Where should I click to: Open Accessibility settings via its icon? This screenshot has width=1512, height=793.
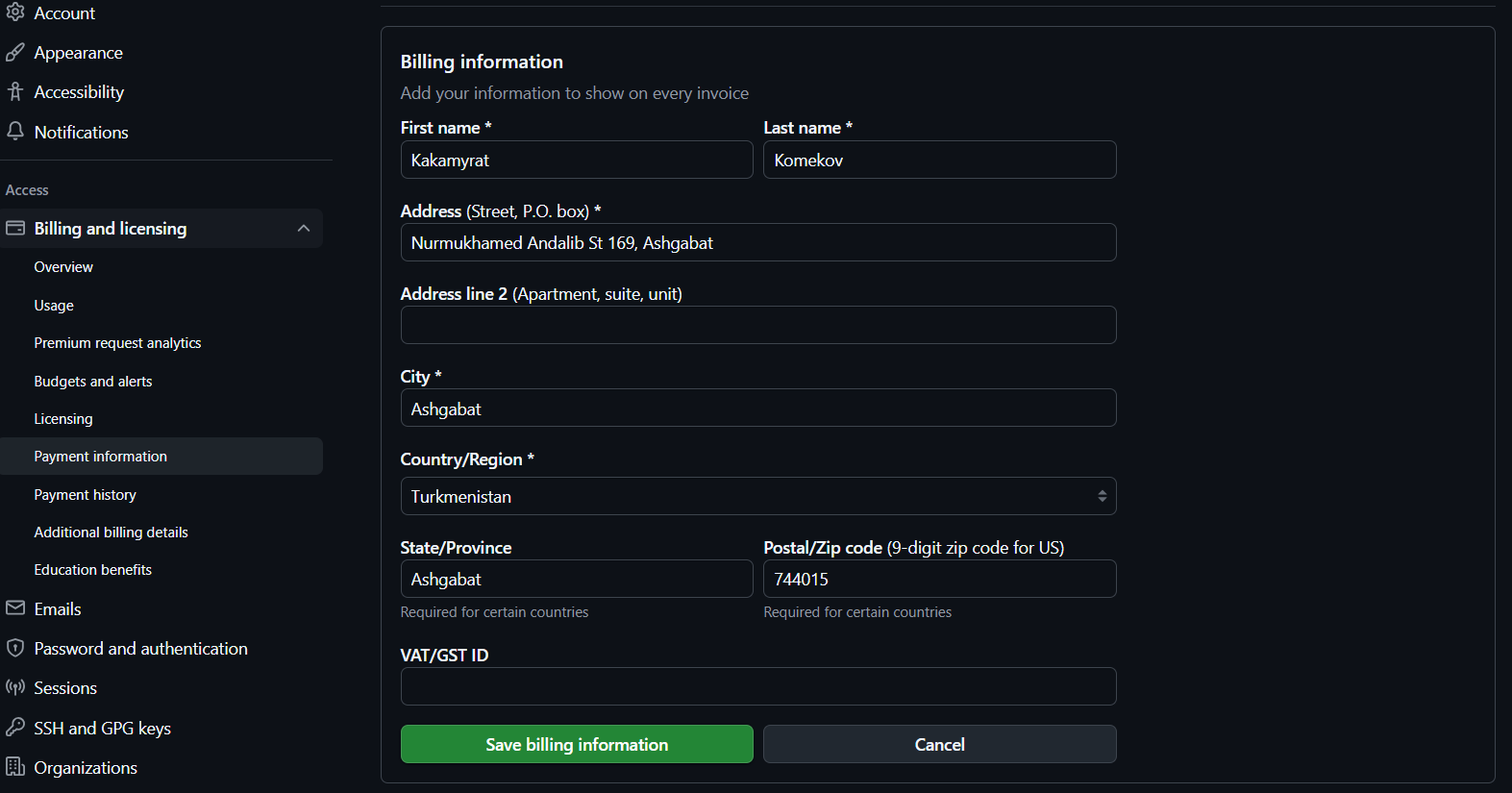pos(15,91)
